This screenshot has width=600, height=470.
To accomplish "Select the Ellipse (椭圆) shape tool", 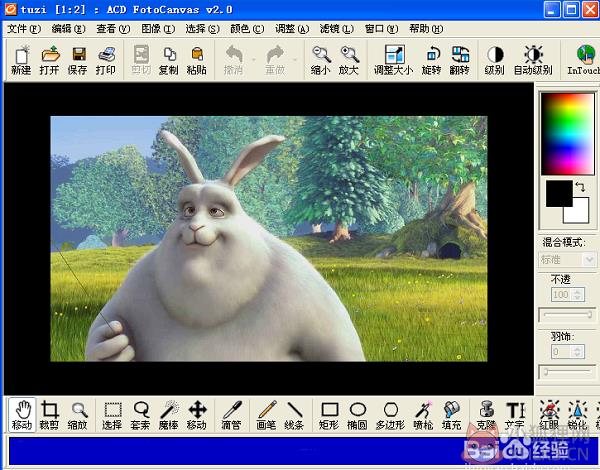I will (357, 416).
